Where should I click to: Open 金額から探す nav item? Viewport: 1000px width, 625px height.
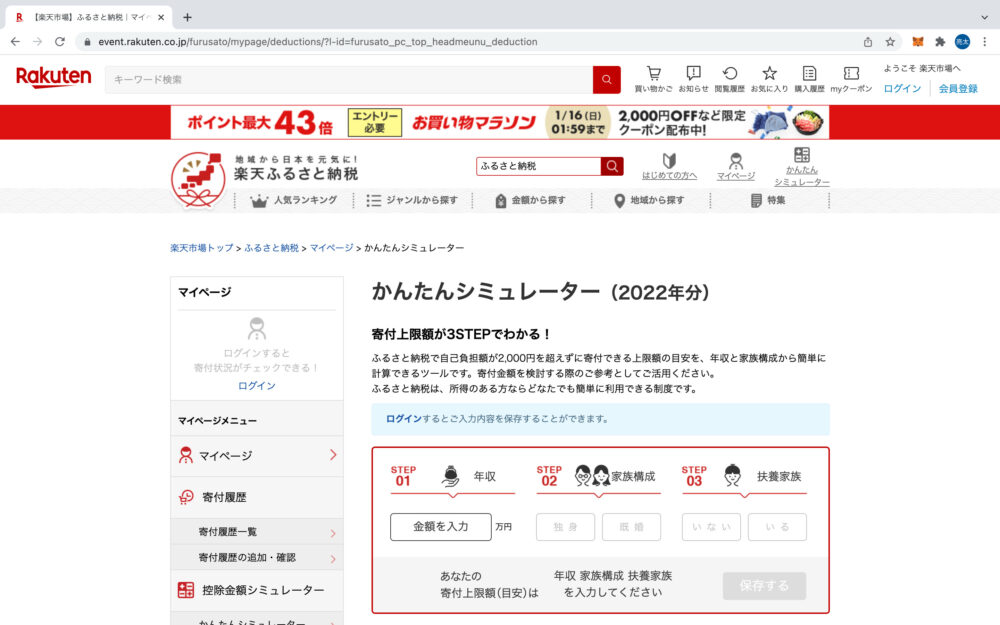coord(531,200)
